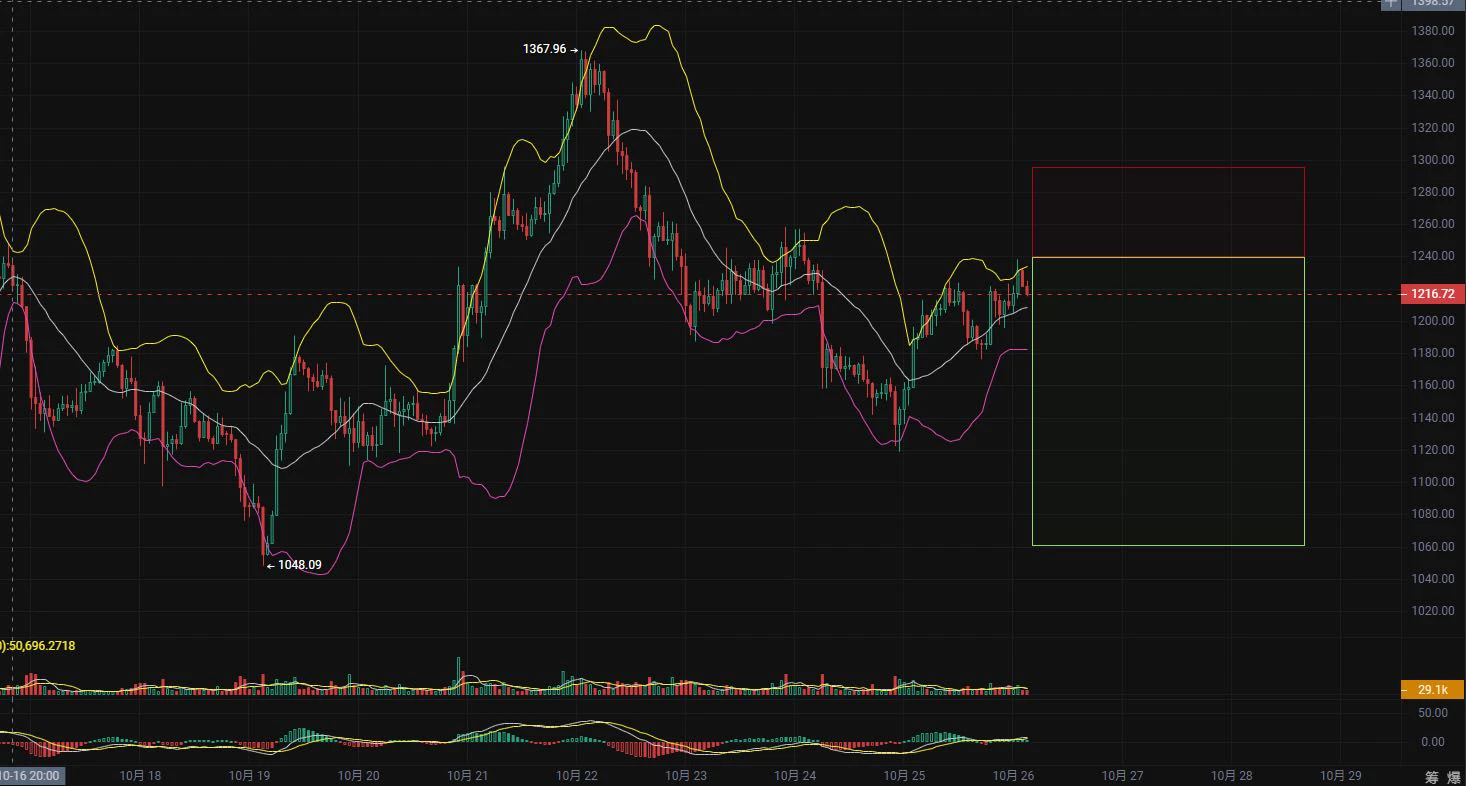Open the 筹 chip distribution button

click(x=1431, y=777)
